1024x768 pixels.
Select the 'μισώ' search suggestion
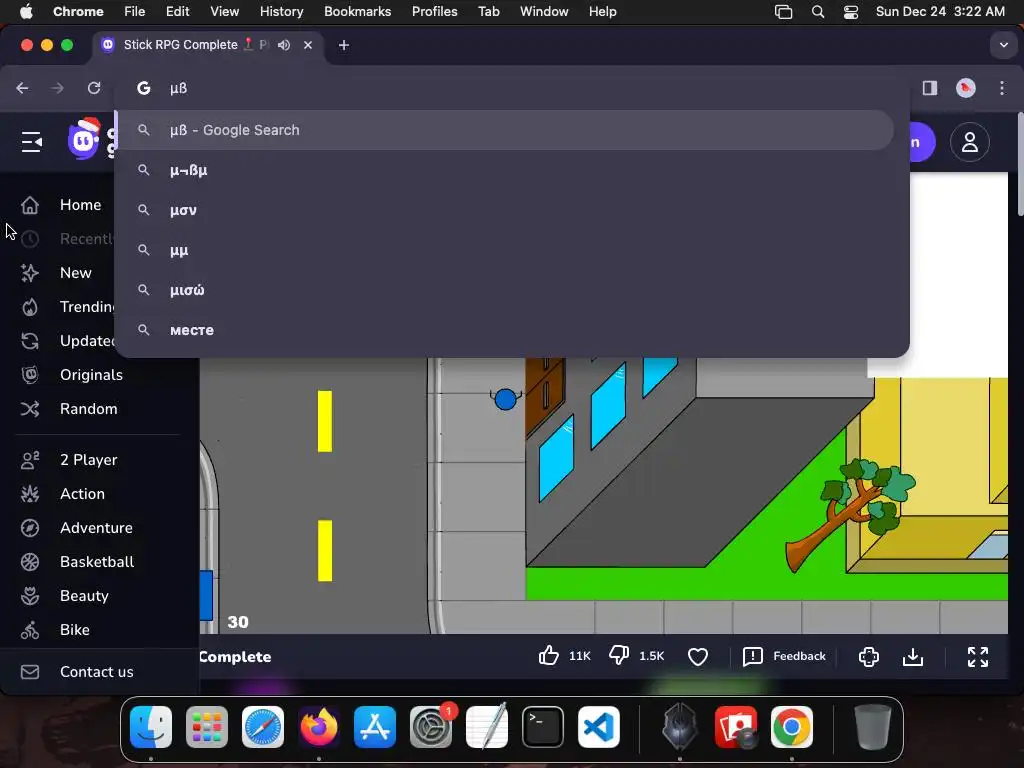[x=504, y=290]
